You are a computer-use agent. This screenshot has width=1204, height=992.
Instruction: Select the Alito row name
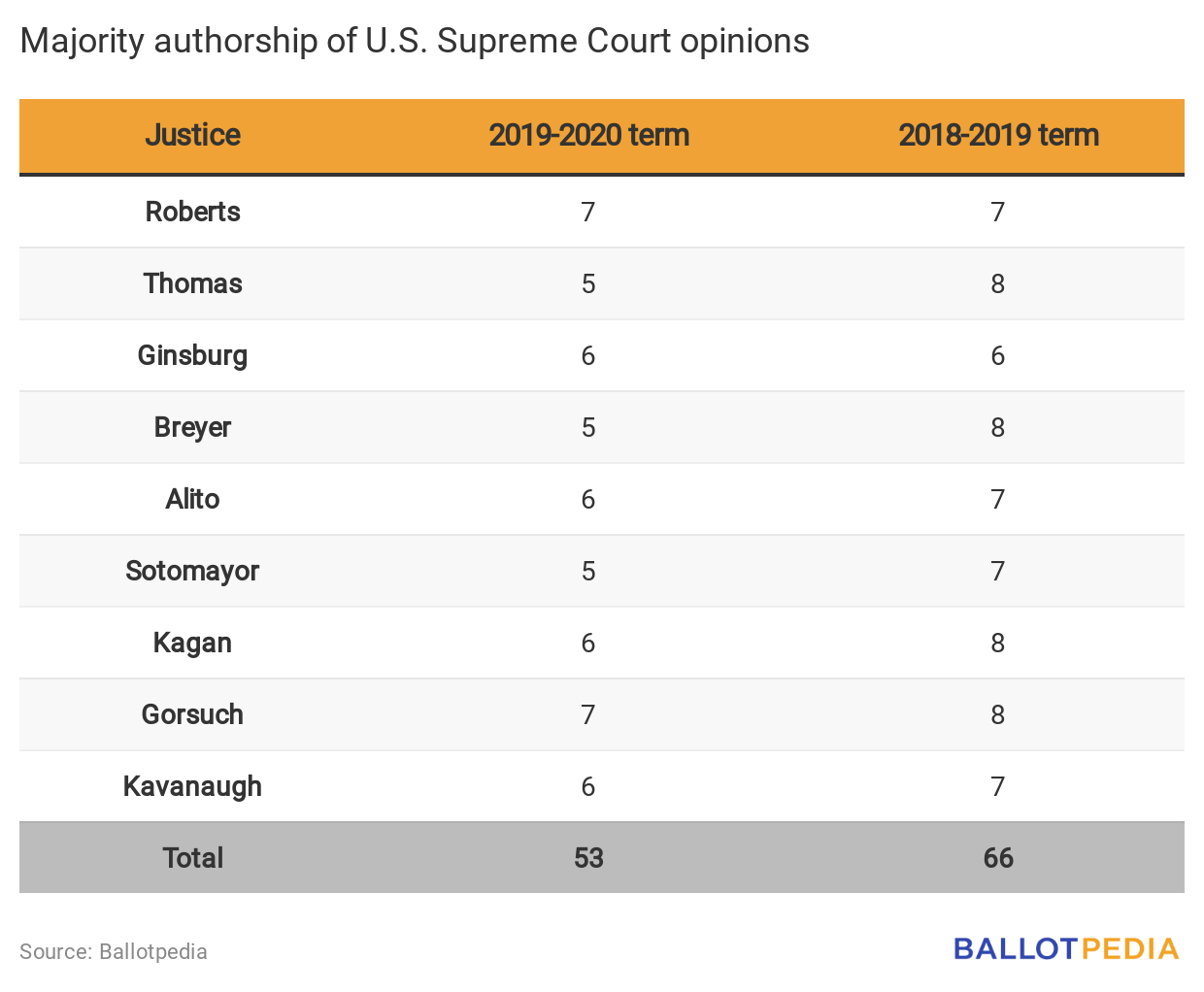192,499
